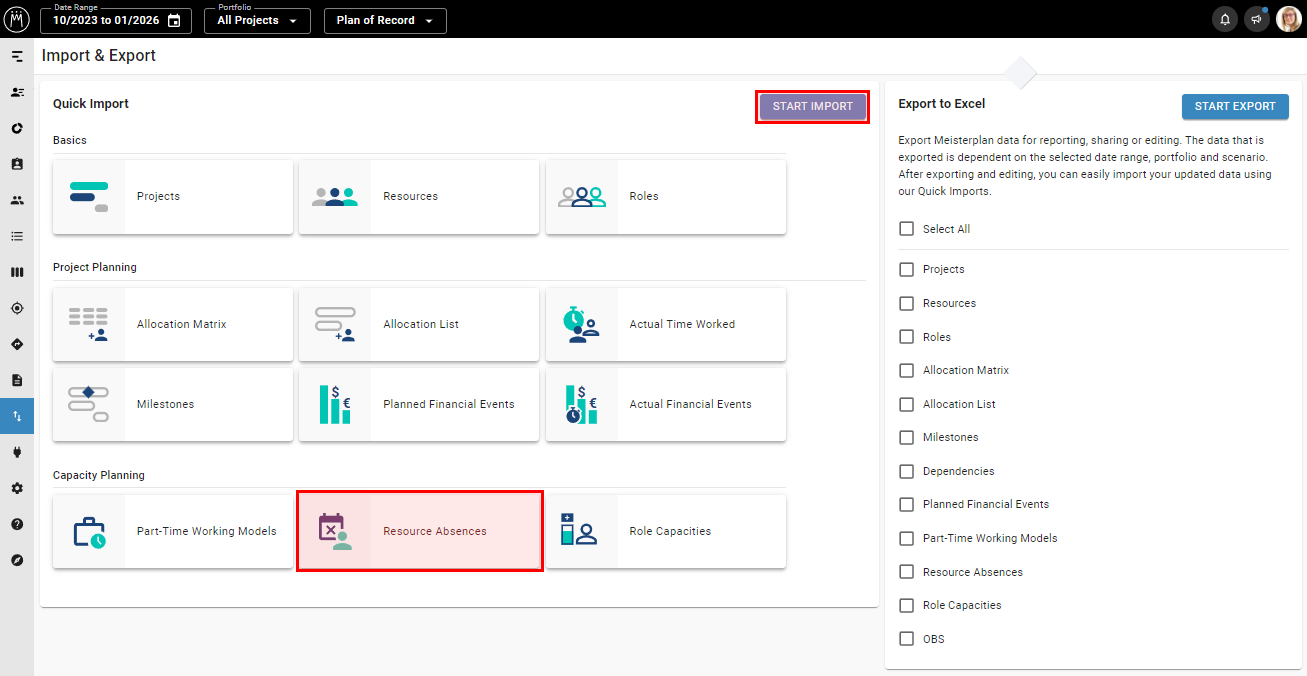
Task: Open the document sidebar icon
Action: [17, 380]
